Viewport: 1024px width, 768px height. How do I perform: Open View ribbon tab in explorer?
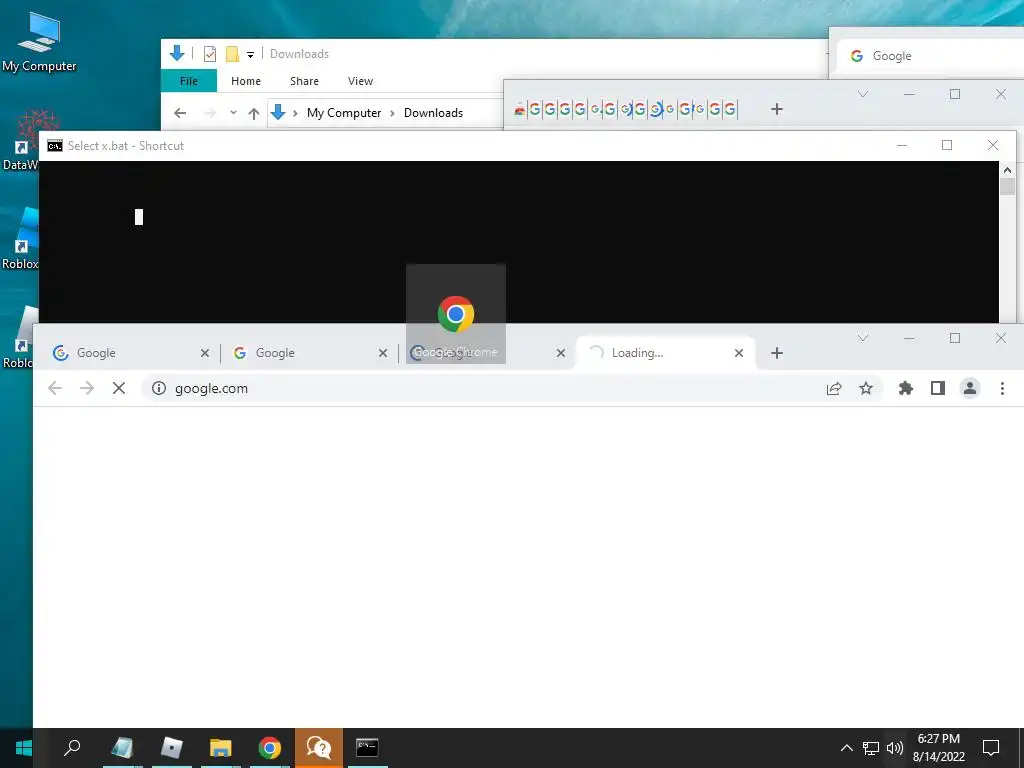[360, 81]
